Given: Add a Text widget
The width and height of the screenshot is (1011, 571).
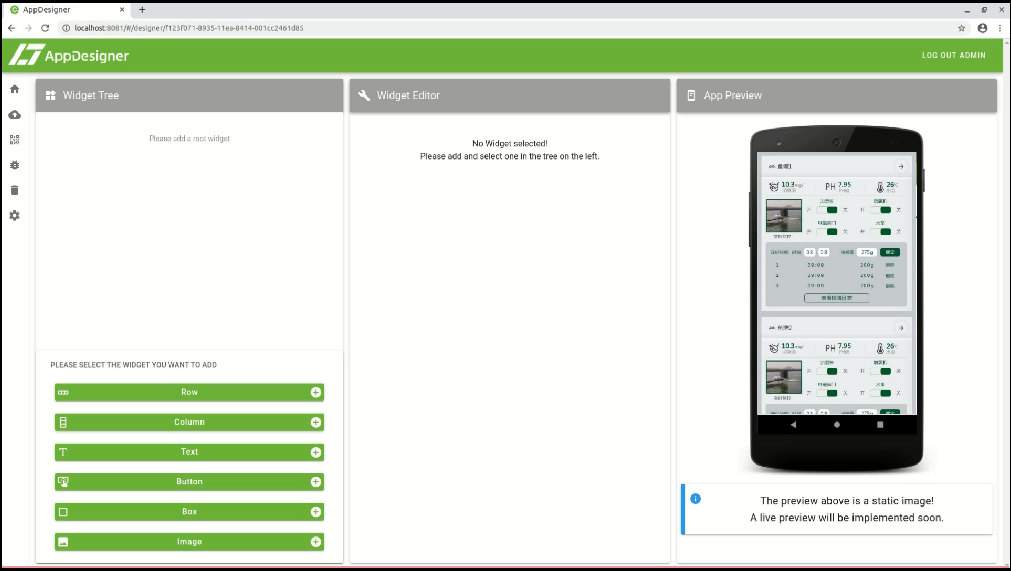Looking at the screenshot, I should click(189, 452).
